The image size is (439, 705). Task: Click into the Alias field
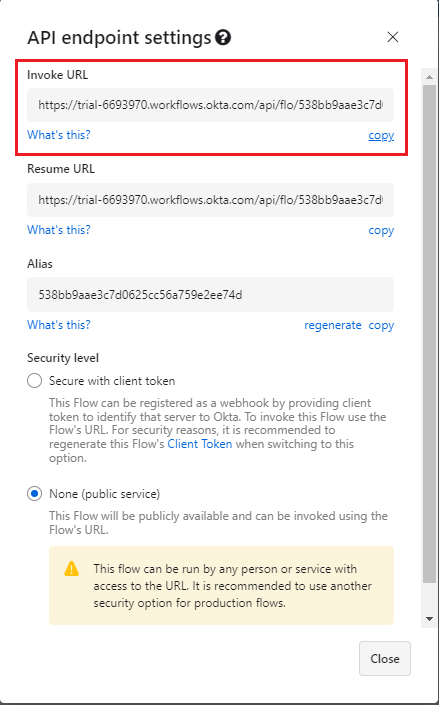(211, 294)
